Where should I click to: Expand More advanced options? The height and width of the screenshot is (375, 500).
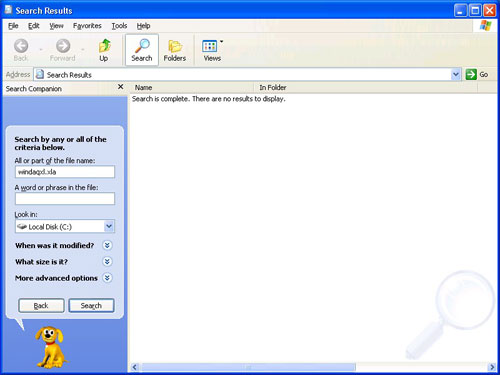107,278
